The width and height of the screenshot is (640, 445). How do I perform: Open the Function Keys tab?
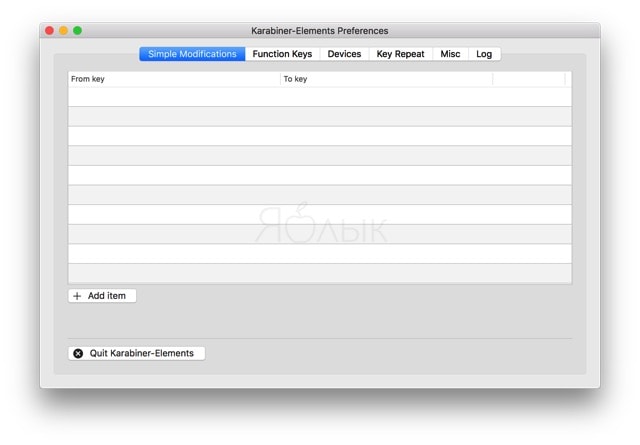tap(282, 54)
